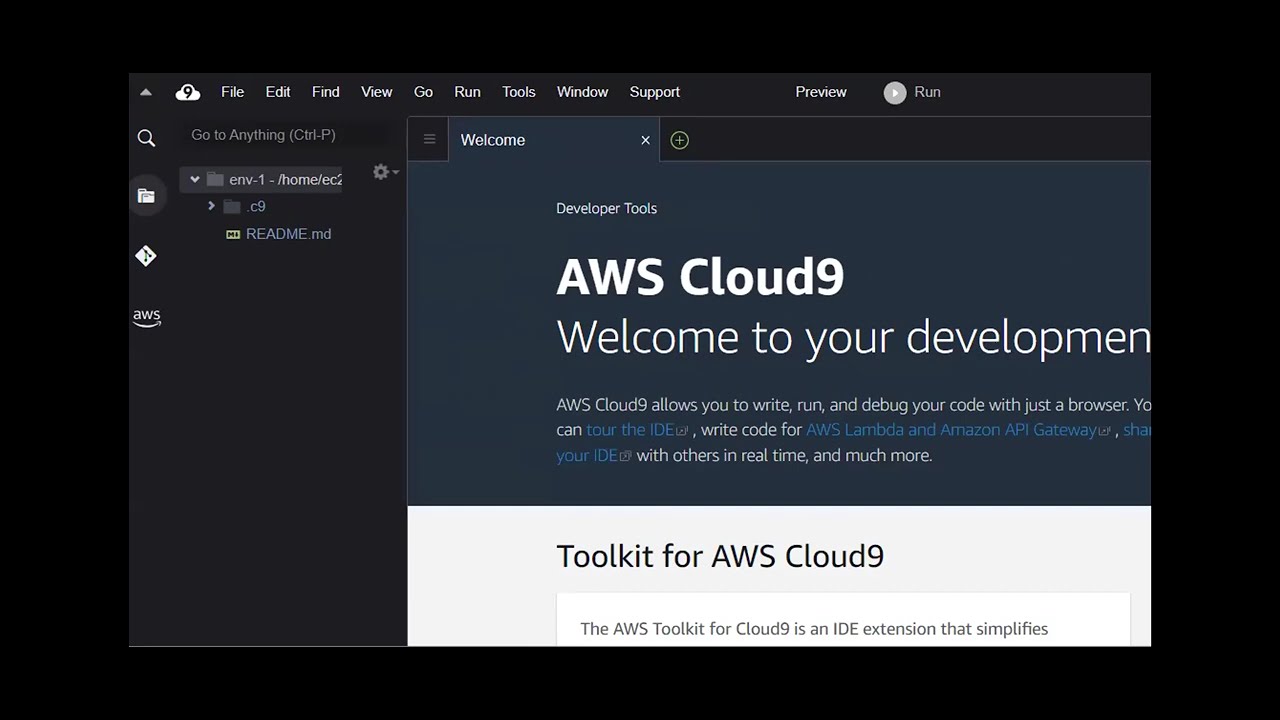Open the Source Control git icon
Image resolution: width=1280 pixels, height=720 pixels.
click(x=146, y=256)
